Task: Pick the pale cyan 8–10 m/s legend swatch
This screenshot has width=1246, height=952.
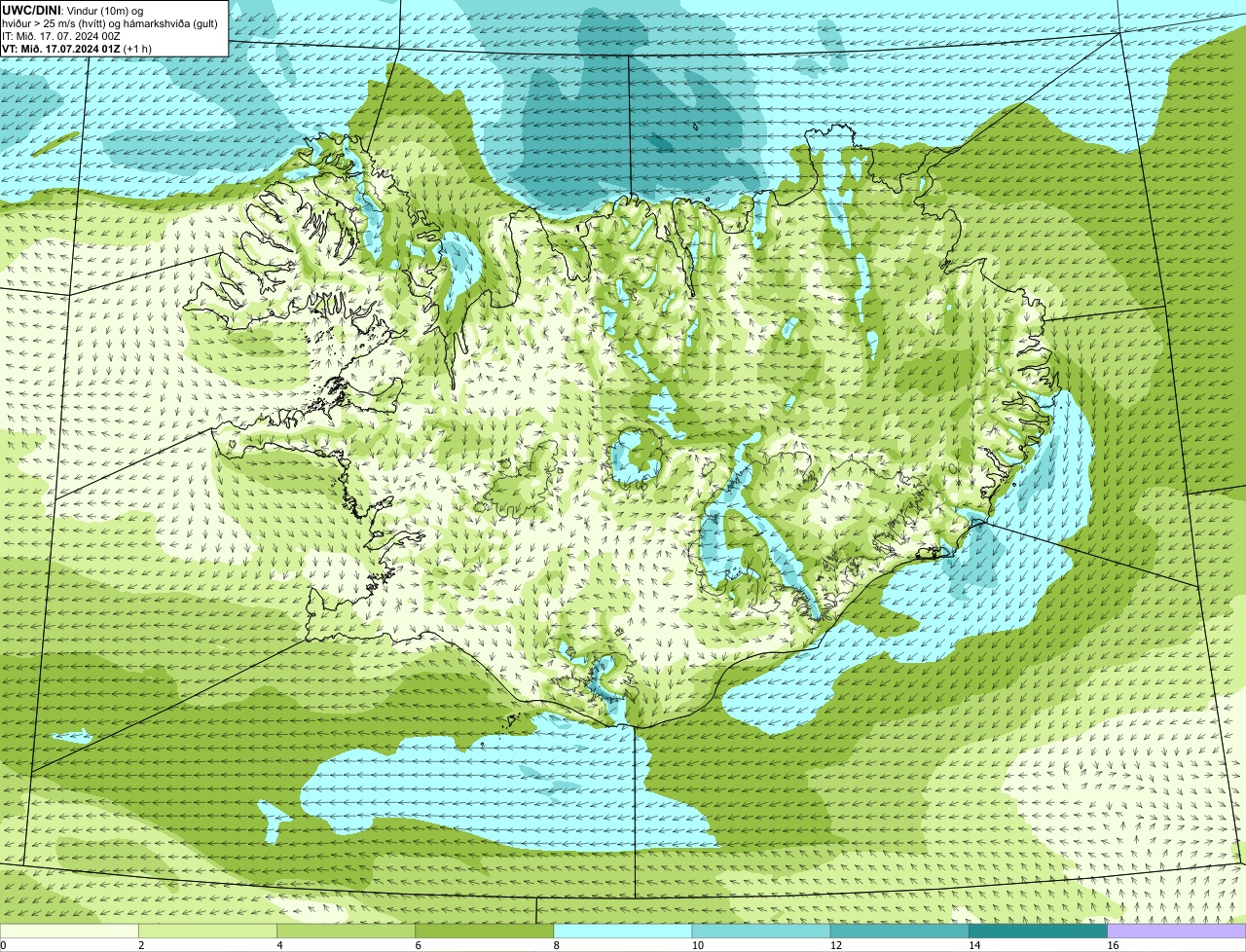Action: 623,931
